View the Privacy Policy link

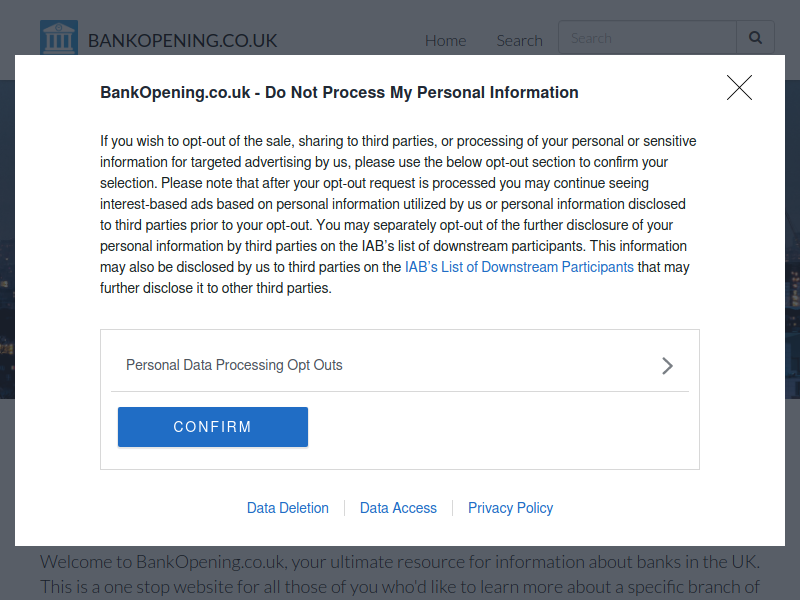coord(510,508)
